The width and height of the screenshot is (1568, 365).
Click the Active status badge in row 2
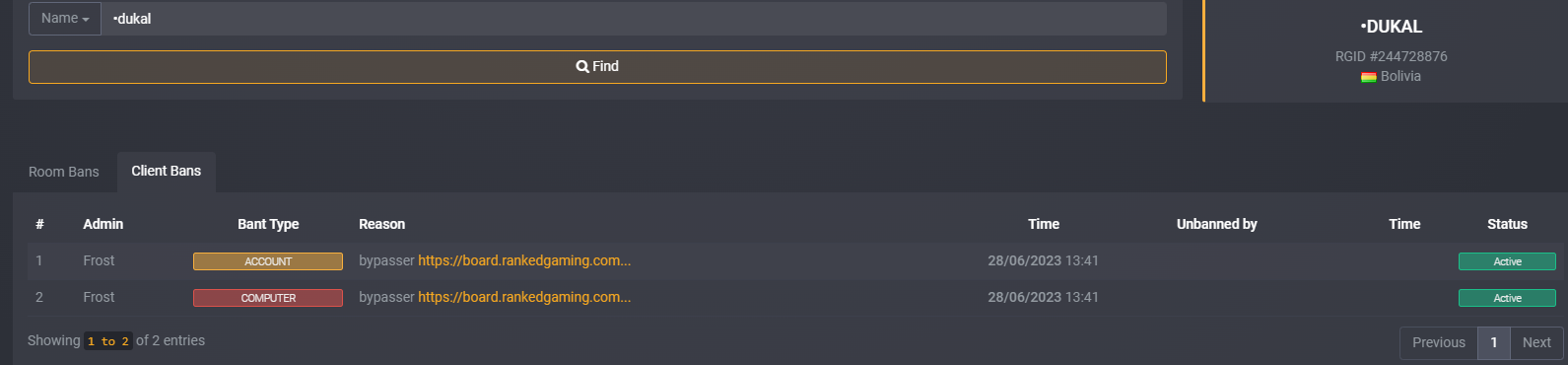(1507, 298)
